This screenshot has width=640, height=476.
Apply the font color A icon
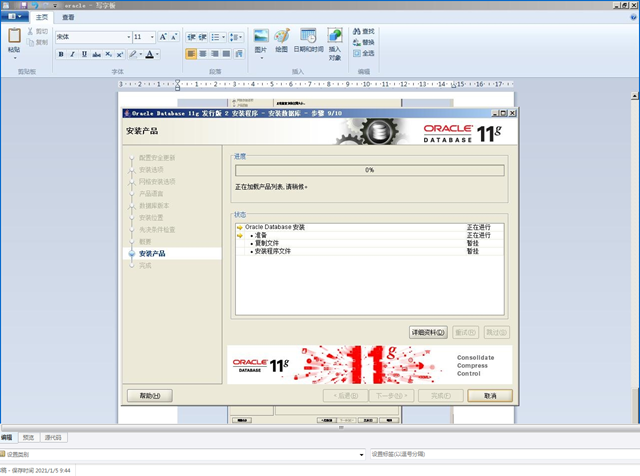[x=149, y=54]
